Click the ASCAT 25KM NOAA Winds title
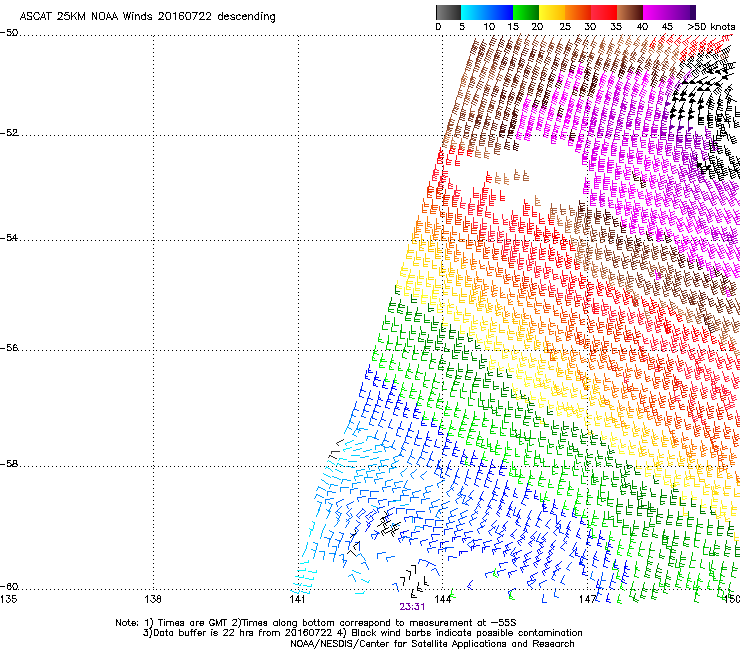The height and width of the screenshot is (650, 740). (147, 16)
